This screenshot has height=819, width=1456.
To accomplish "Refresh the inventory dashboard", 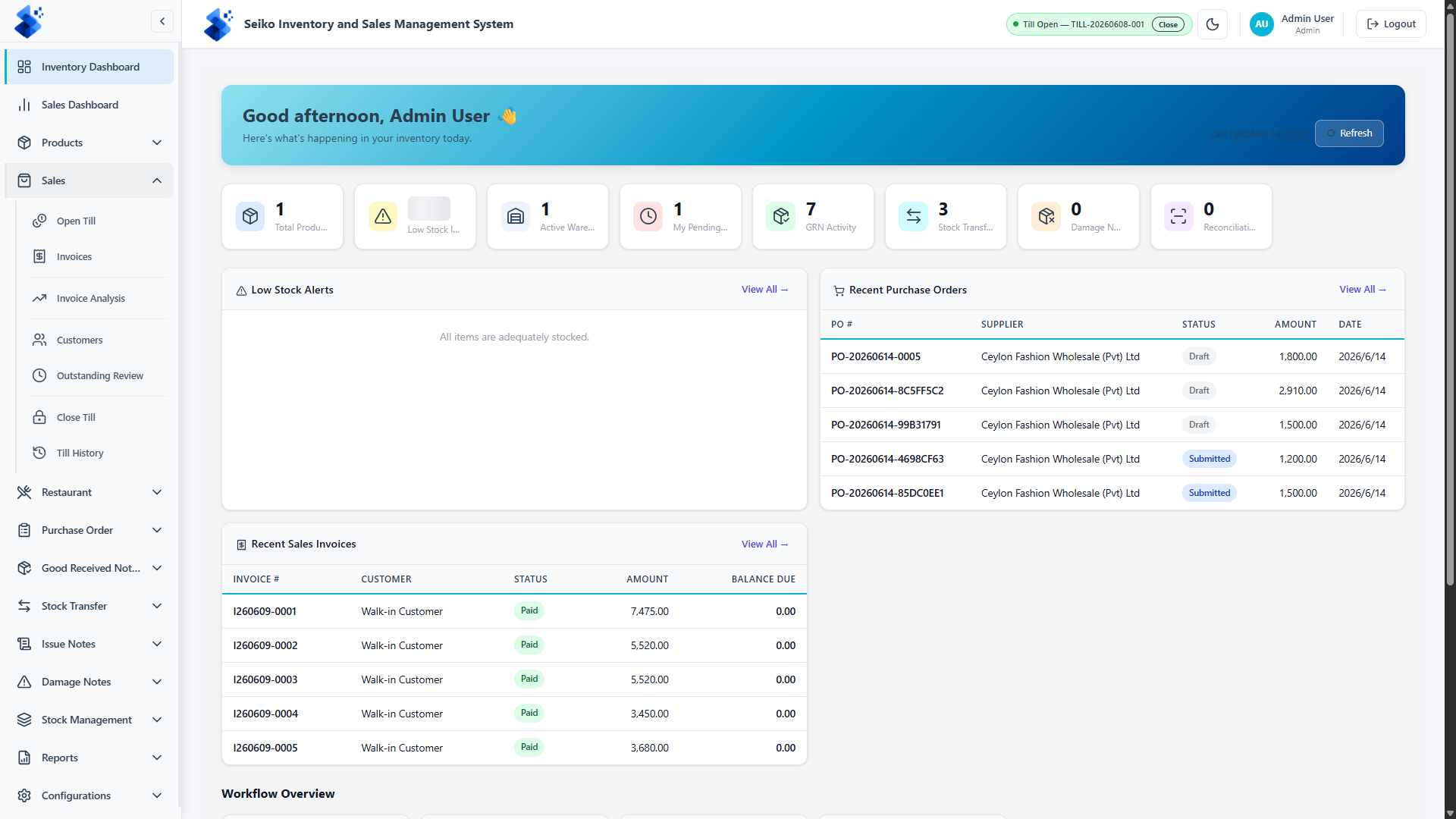I will pos(1349,133).
